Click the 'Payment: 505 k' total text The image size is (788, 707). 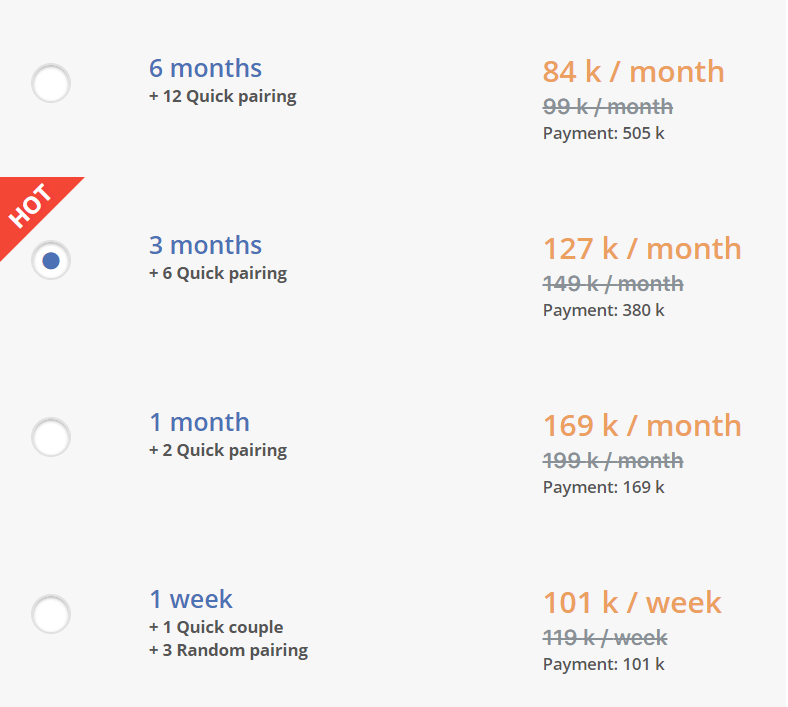coord(604,133)
